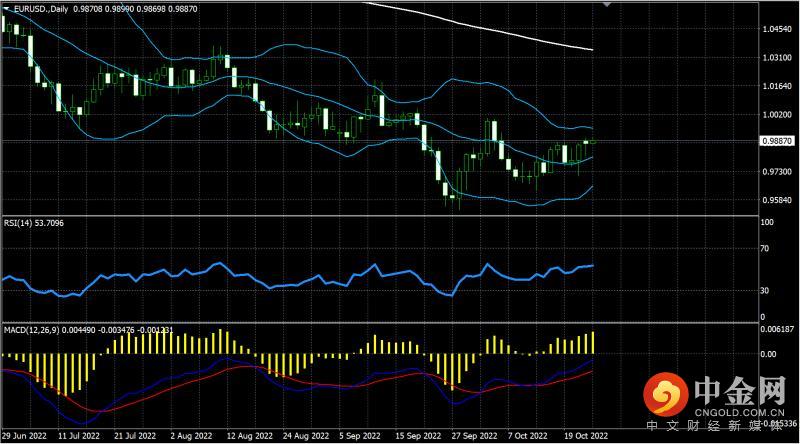Click the 0.97300 price axis label
Viewport: 800px width, 444px height.
[777, 171]
